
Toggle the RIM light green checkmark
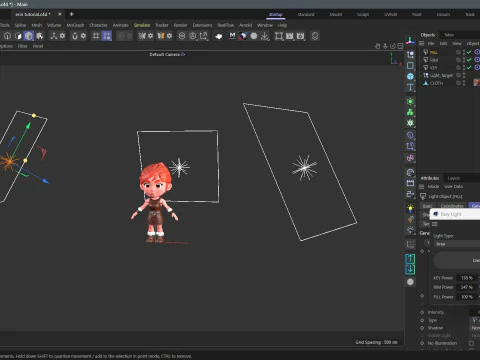469,60
